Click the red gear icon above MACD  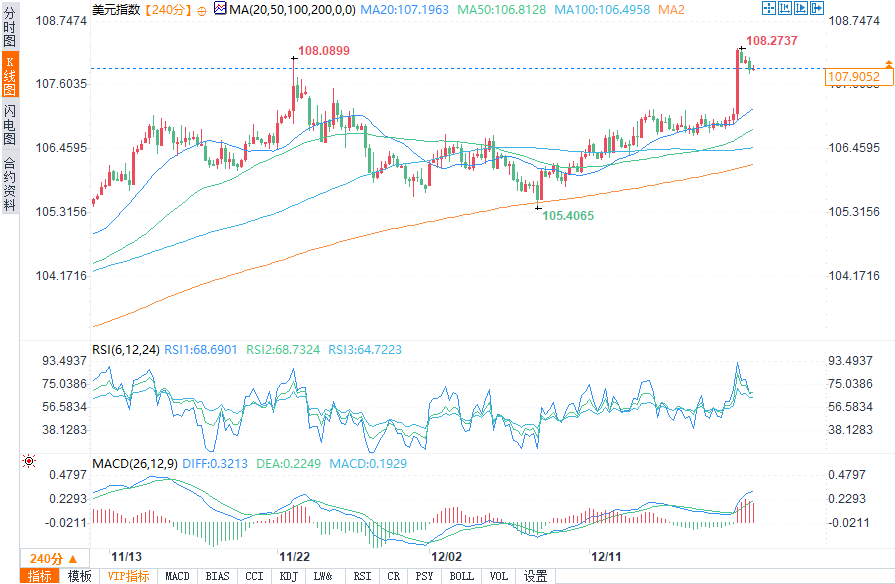(28, 461)
